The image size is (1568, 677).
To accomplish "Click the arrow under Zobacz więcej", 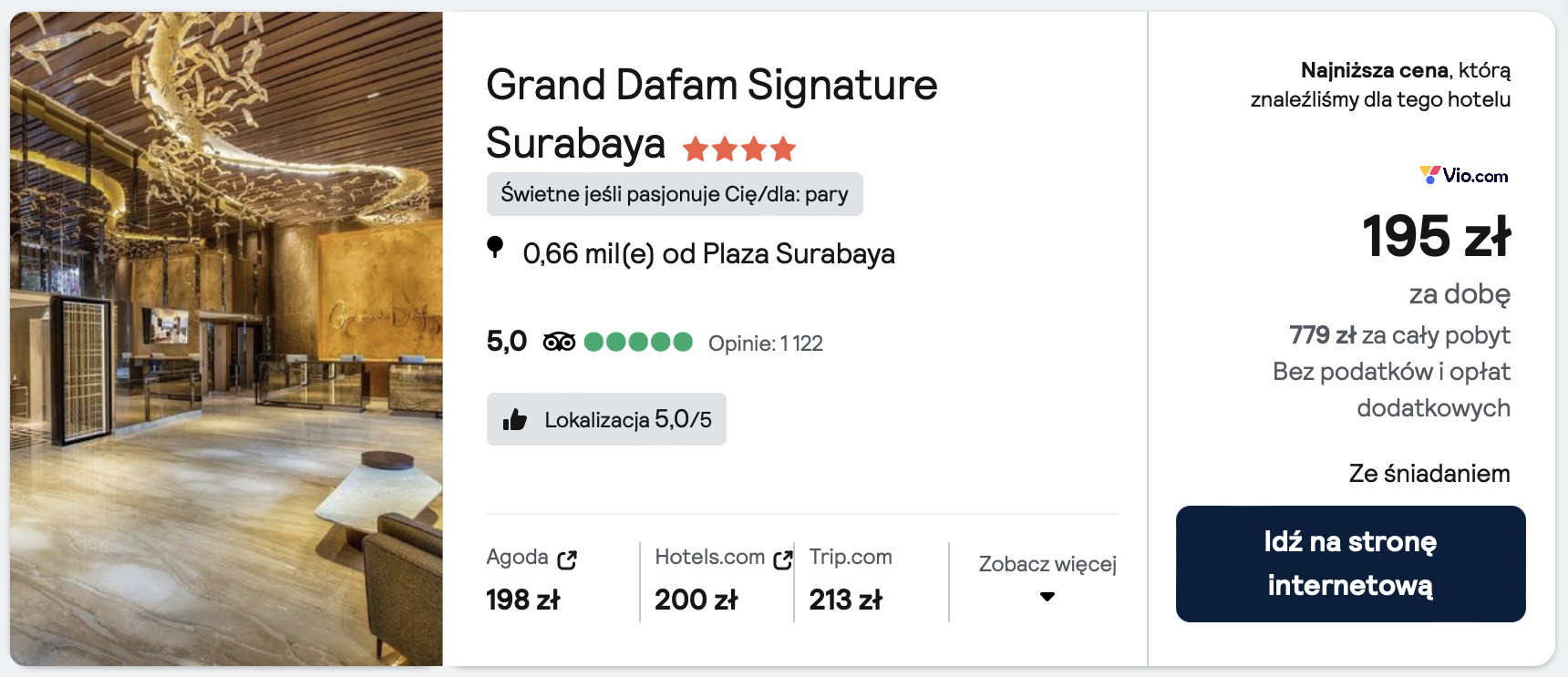I will pos(1047,597).
